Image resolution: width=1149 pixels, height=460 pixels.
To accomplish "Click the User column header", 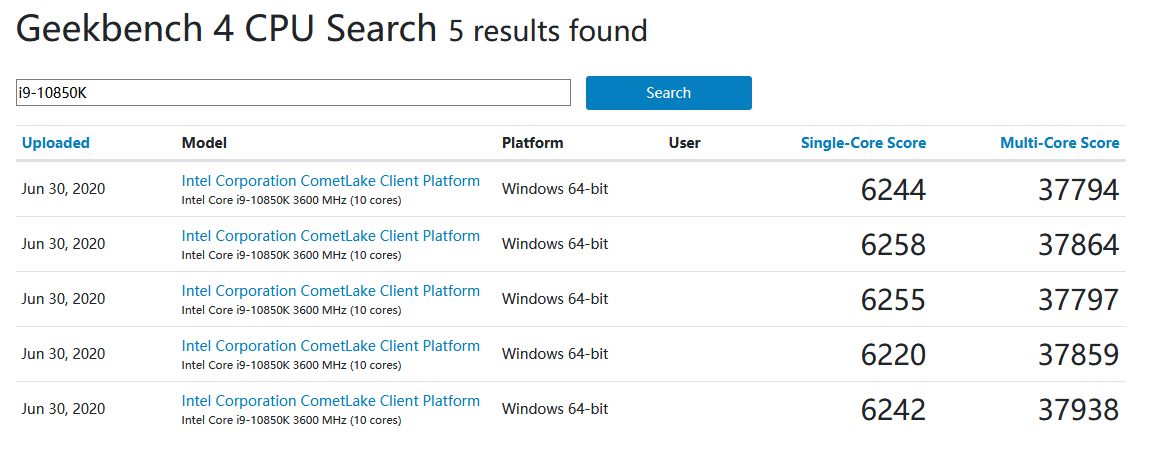I will (x=684, y=143).
